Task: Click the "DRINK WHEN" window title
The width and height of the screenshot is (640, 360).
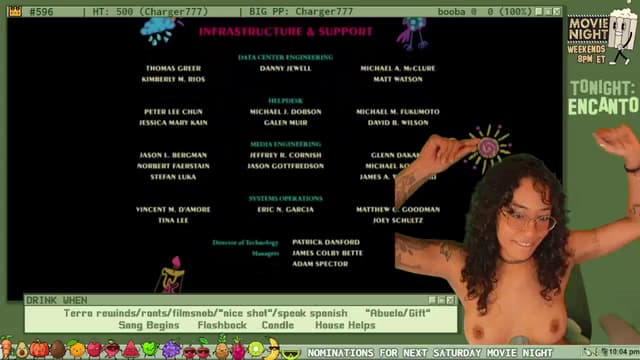Action: 57,300
